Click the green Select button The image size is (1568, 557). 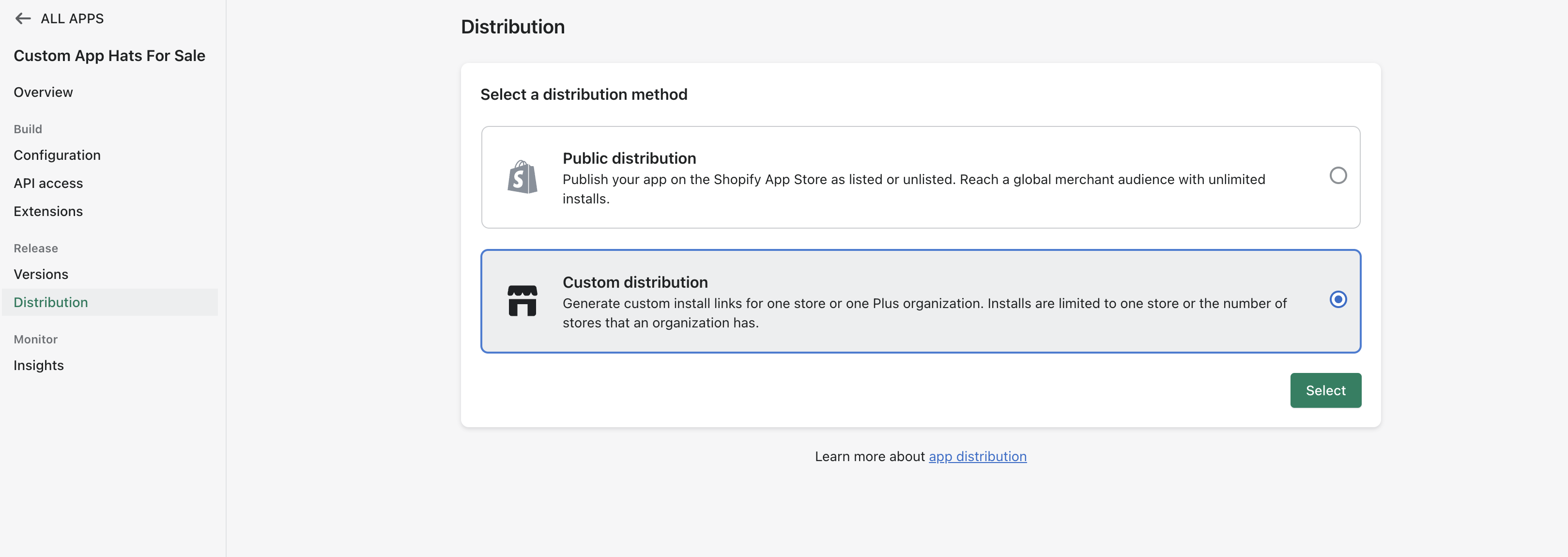[1325, 390]
